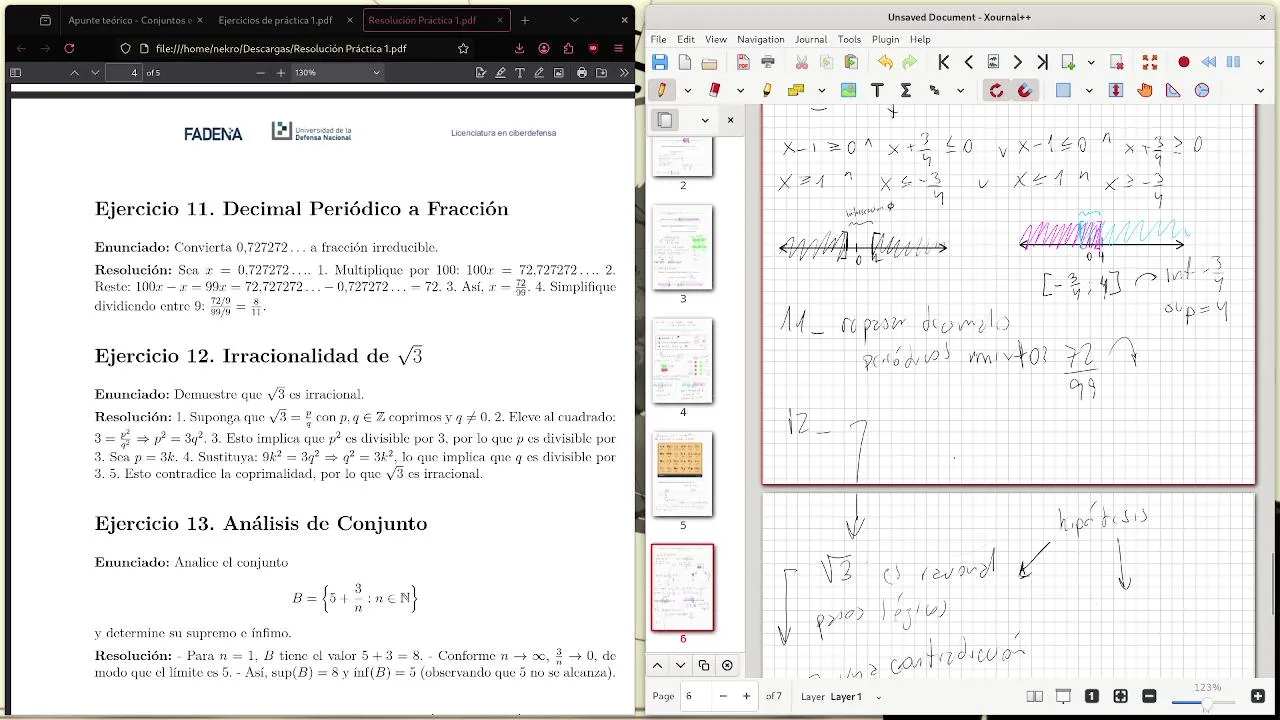Open eraser options dropdown
1280x720 pixels.
(740, 90)
